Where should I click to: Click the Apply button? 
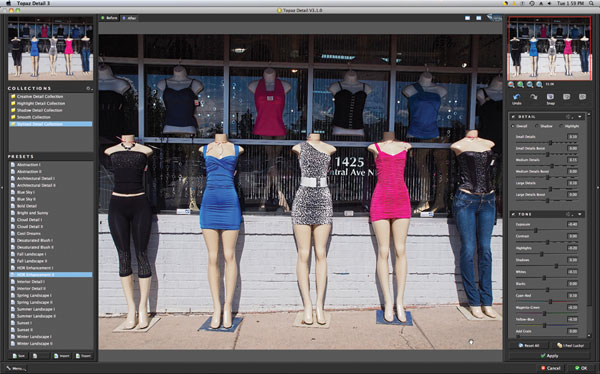[x=549, y=356]
